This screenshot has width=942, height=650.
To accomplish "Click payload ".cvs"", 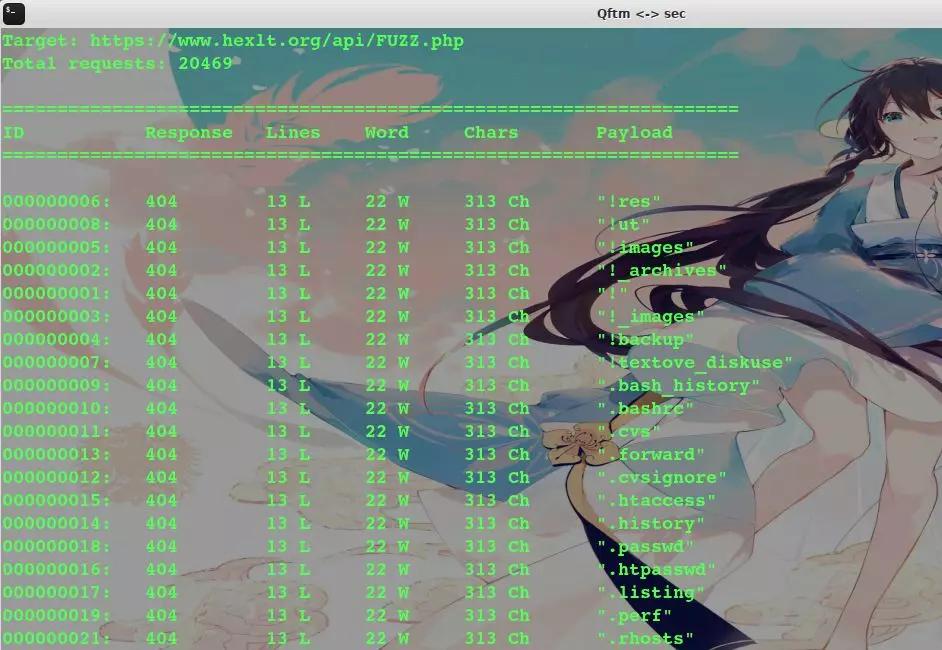I will [x=628, y=431].
